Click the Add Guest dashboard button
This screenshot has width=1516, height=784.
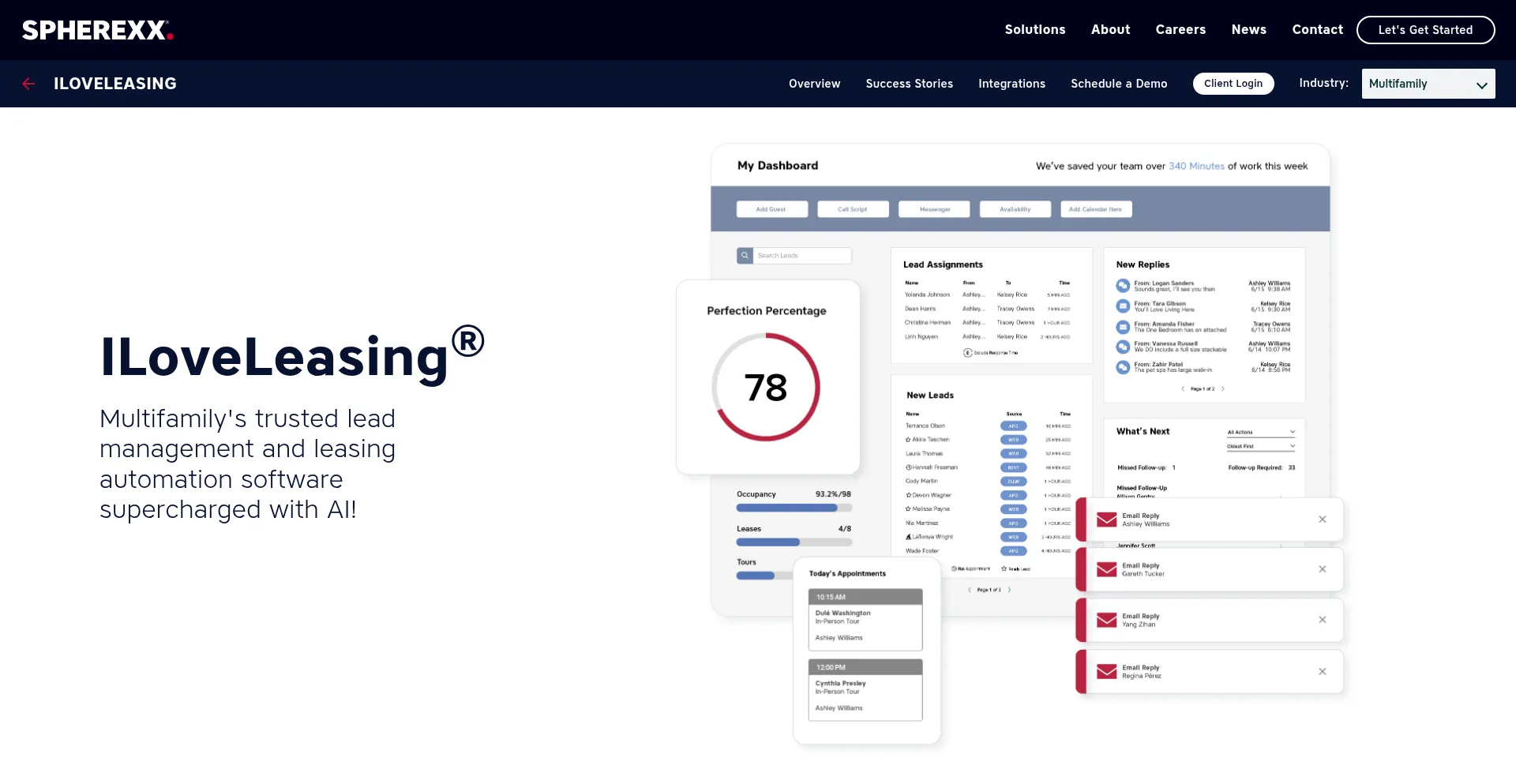point(771,209)
